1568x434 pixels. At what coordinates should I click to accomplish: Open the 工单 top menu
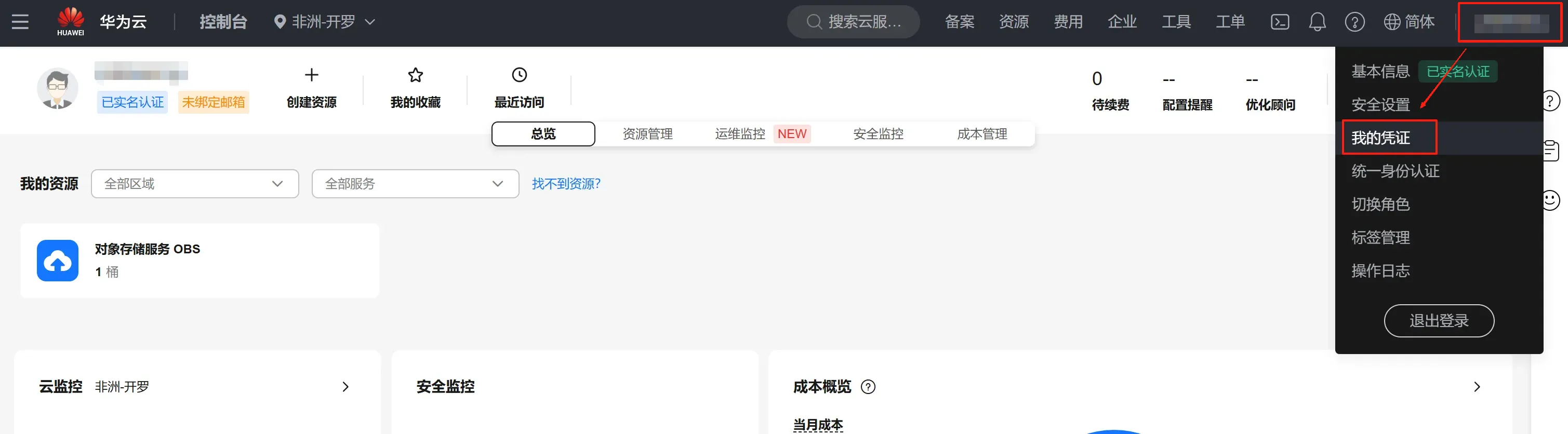(x=1230, y=22)
